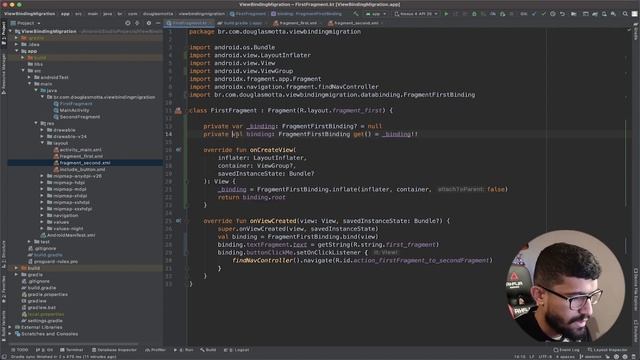Open Project panel settings gear
640x360 pixels.
[x=149, y=23]
